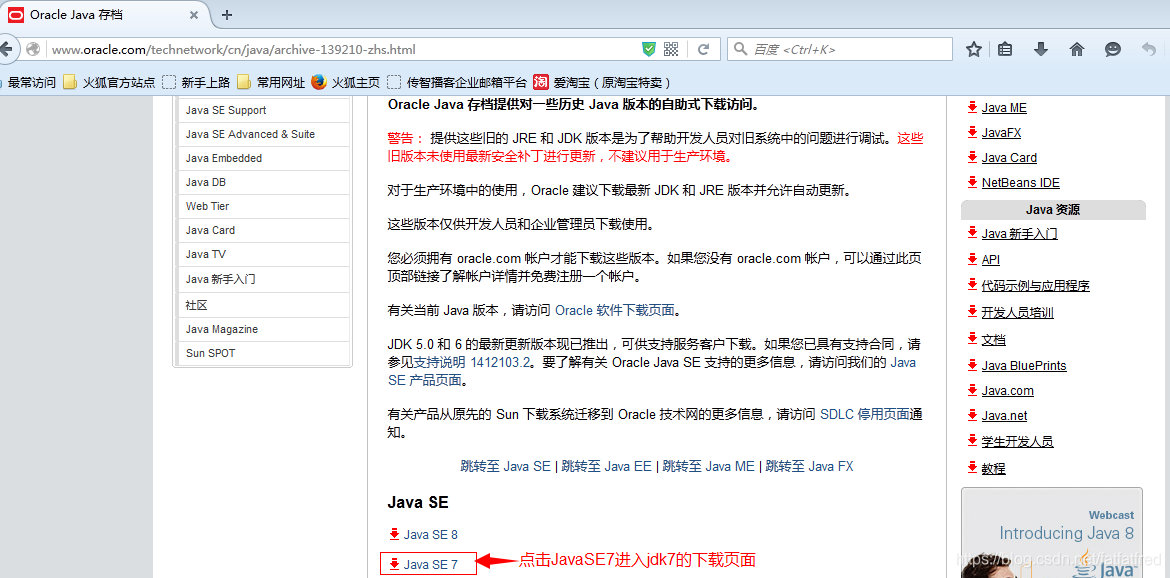Jump to 跳转至 Java SE

pyautogui.click(x=505, y=467)
